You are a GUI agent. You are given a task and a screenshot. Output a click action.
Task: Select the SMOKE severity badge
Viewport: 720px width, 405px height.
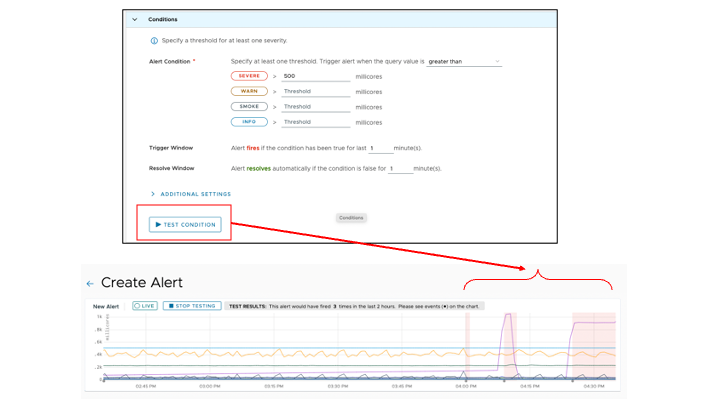pyautogui.click(x=249, y=107)
